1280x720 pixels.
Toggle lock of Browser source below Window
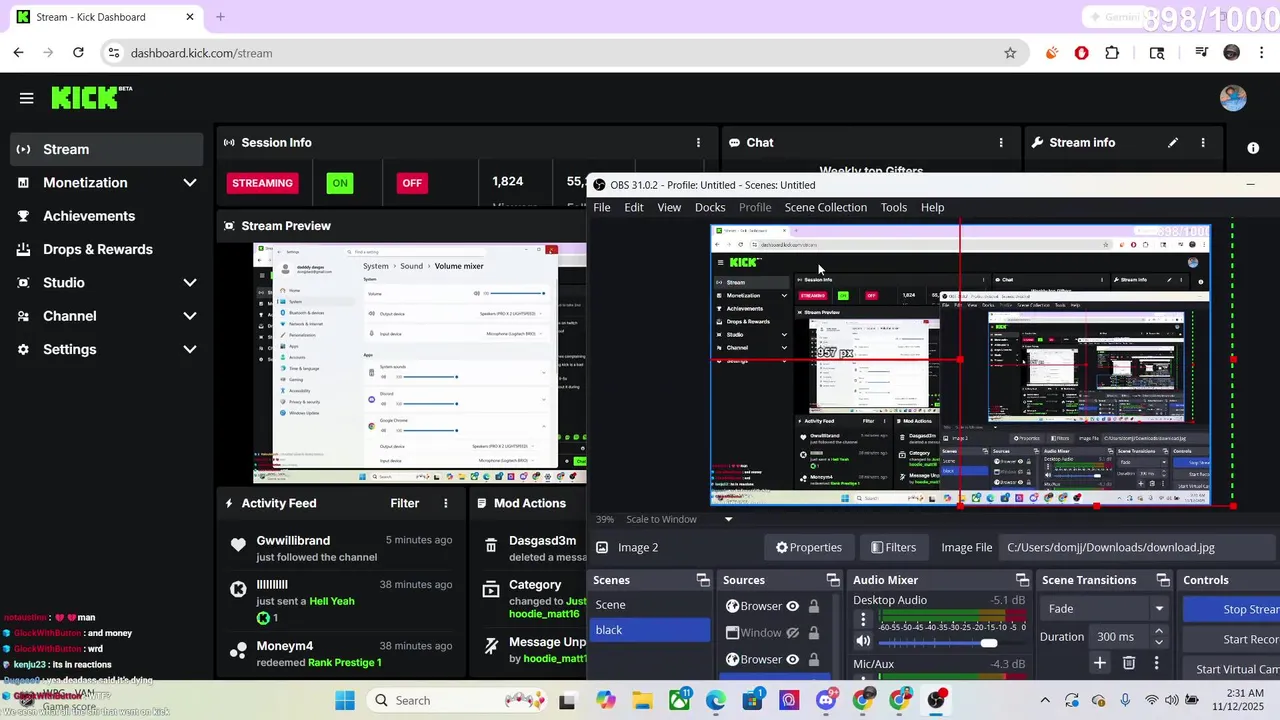click(x=814, y=659)
